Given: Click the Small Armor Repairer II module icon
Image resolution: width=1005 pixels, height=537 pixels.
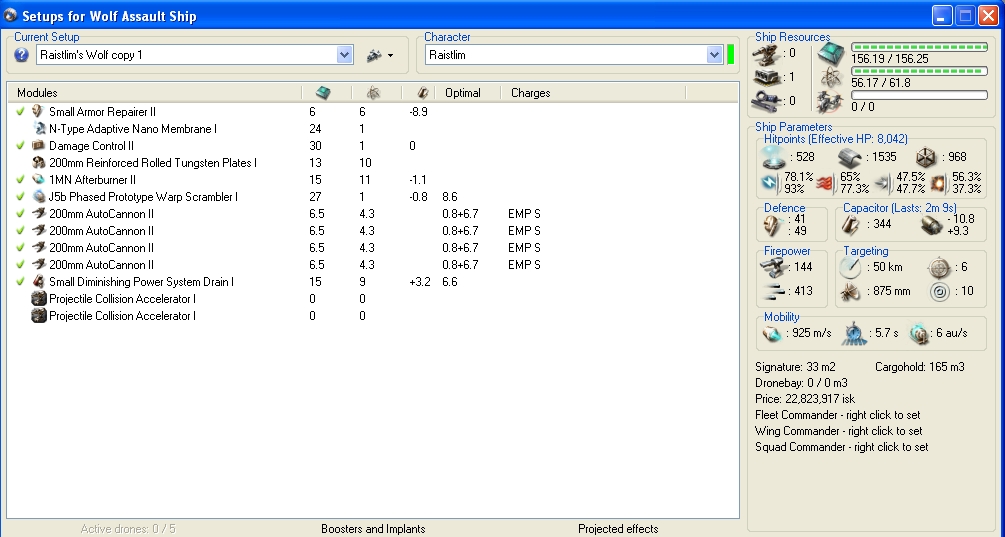Looking at the screenshot, I should pyautogui.click(x=37, y=112).
